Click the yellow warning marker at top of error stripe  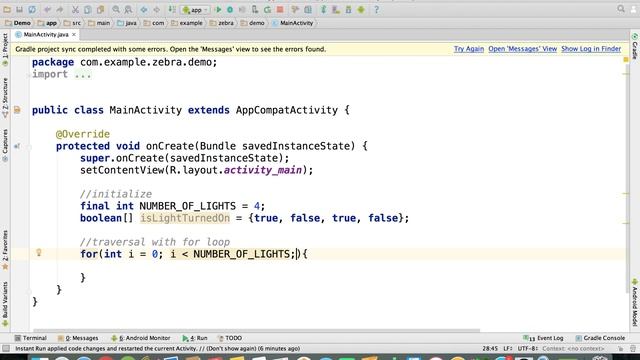(626, 60)
